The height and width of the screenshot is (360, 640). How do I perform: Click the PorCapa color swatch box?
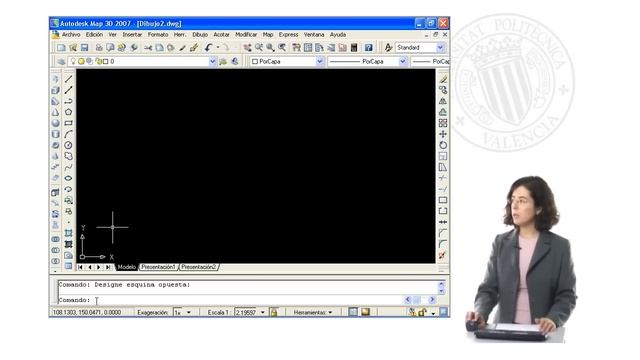pos(255,62)
